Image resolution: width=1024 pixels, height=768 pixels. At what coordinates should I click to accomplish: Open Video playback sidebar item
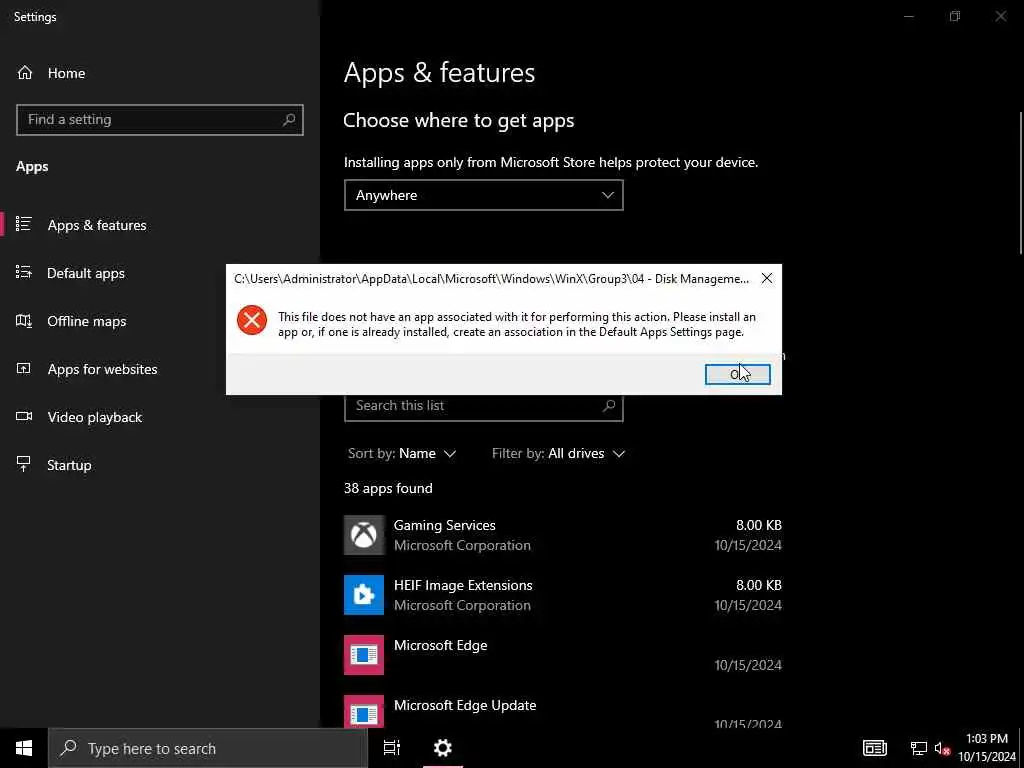point(160,417)
